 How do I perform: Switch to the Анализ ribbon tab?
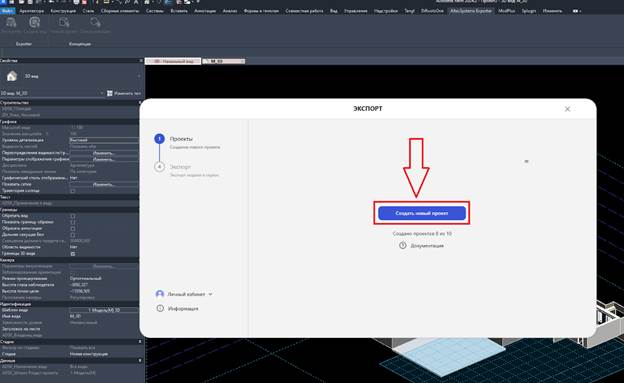click(x=230, y=11)
